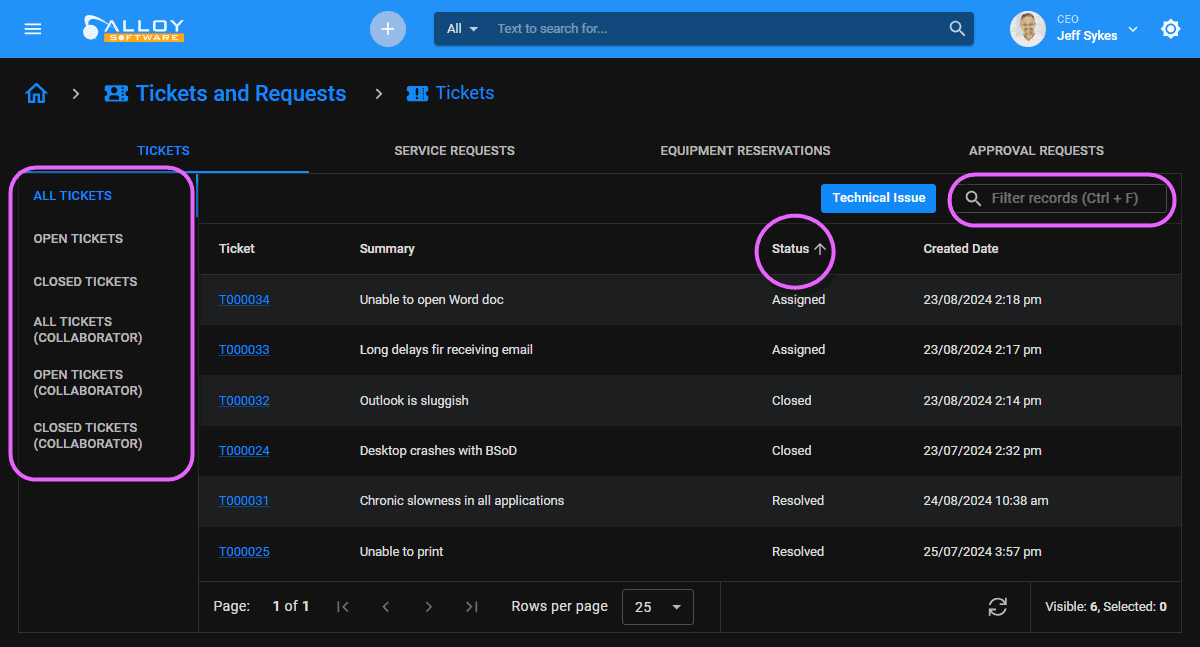Click the Tickets breadcrumb text

[x=465, y=93]
